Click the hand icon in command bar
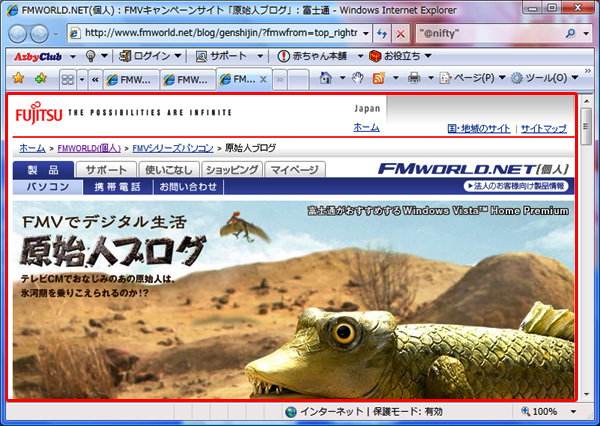This screenshot has width=600, height=426. click(357, 78)
